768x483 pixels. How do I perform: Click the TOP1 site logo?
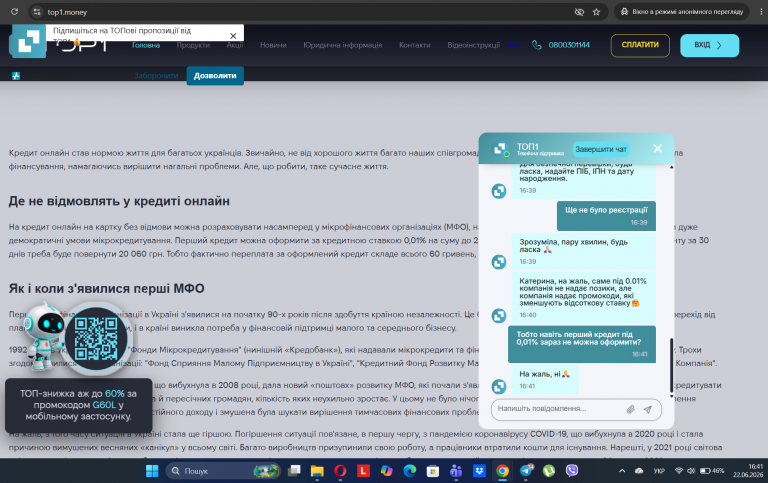coord(27,42)
